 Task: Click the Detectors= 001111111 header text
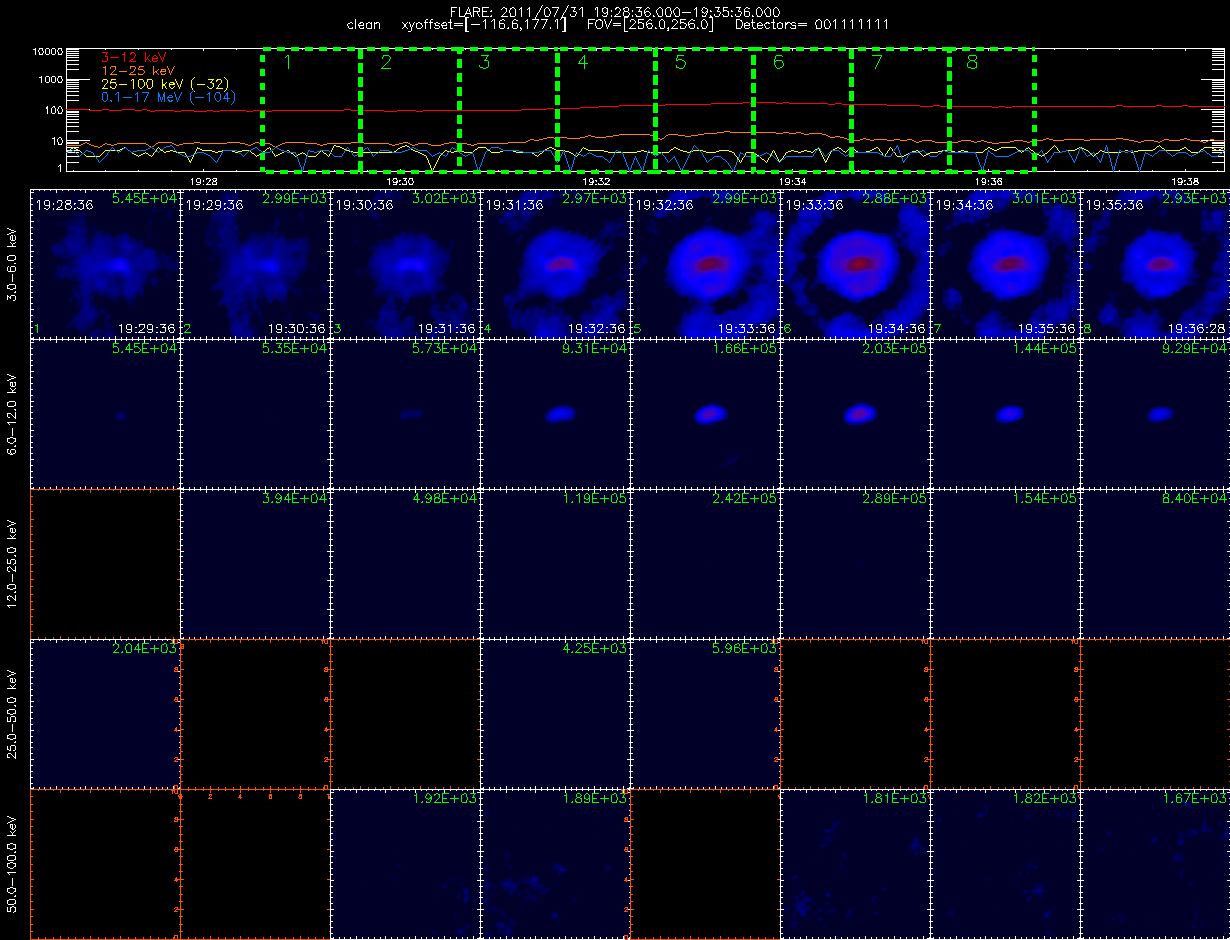pyautogui.click(x=812, y=24)
